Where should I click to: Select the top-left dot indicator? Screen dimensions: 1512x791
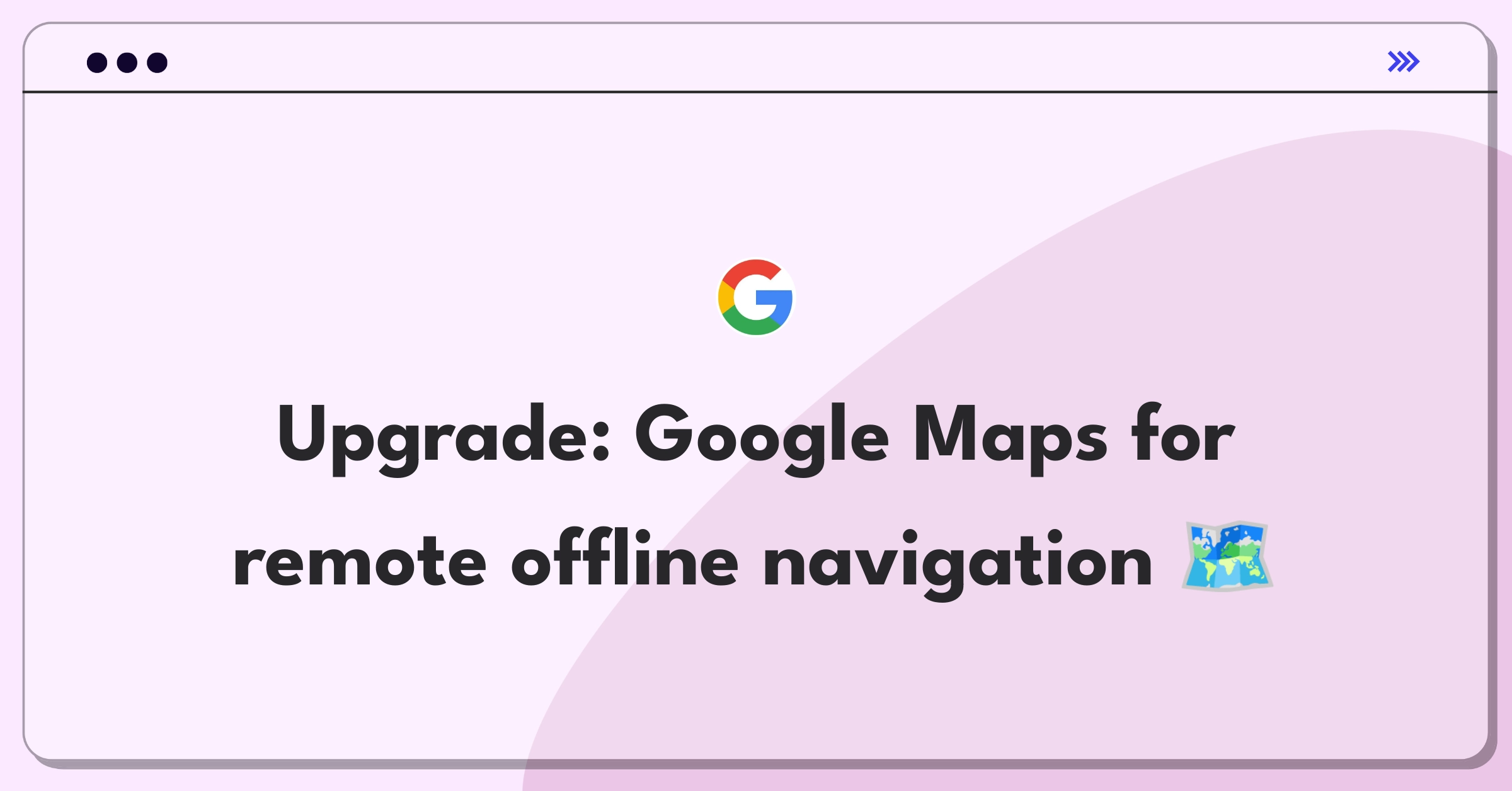pos(96,62)
